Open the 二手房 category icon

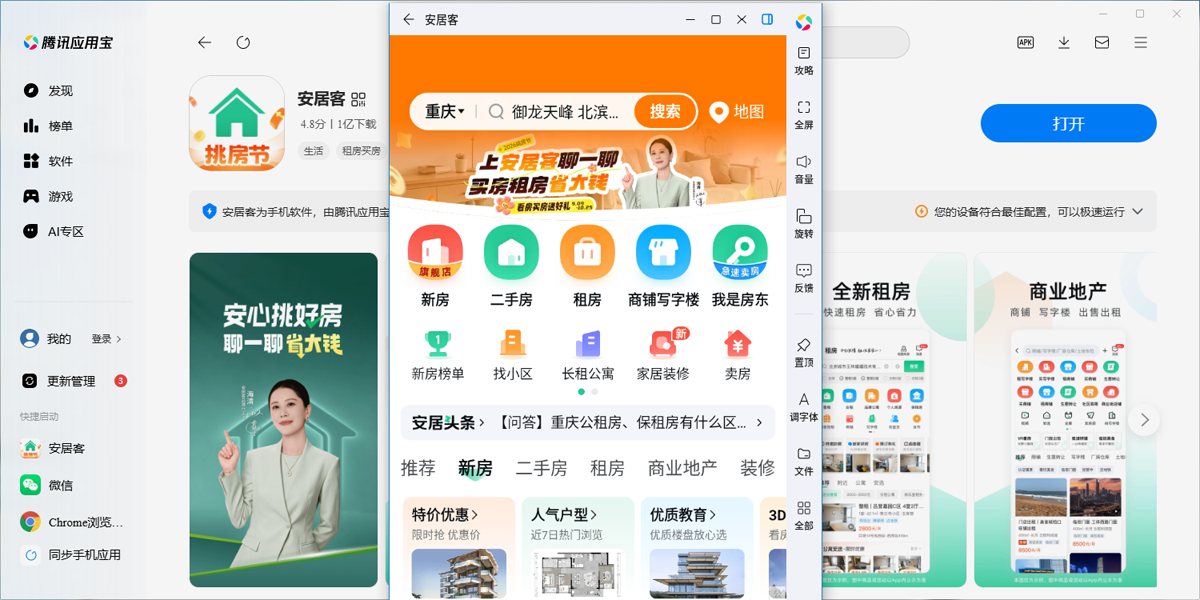[x=511, y=252]
